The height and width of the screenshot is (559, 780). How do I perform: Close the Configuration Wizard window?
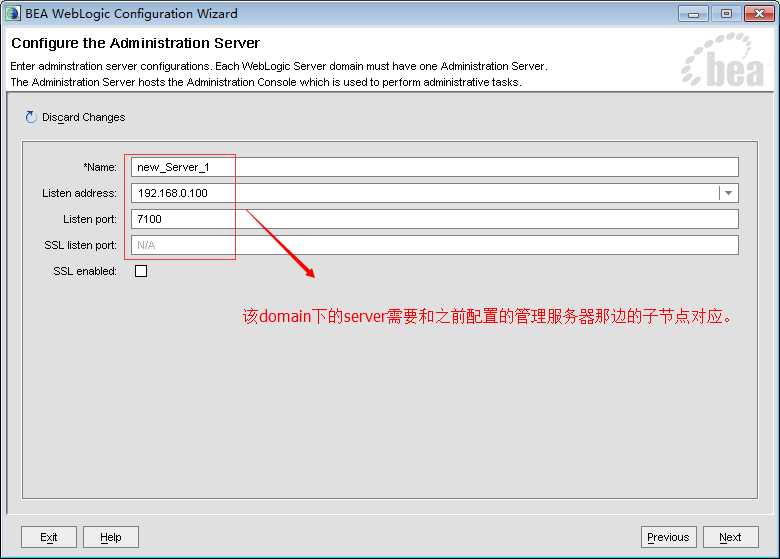(x=759, y=14)
